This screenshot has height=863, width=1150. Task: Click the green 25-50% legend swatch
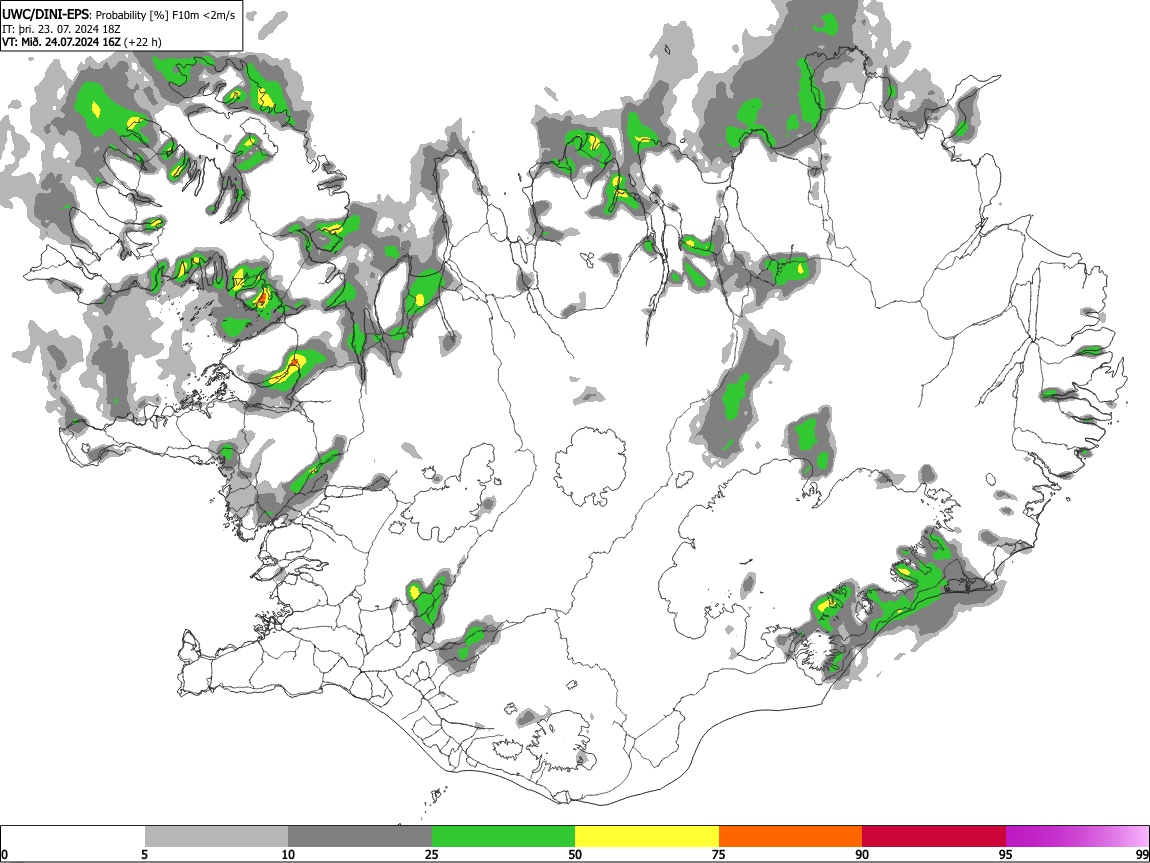[x=503, y=836]
